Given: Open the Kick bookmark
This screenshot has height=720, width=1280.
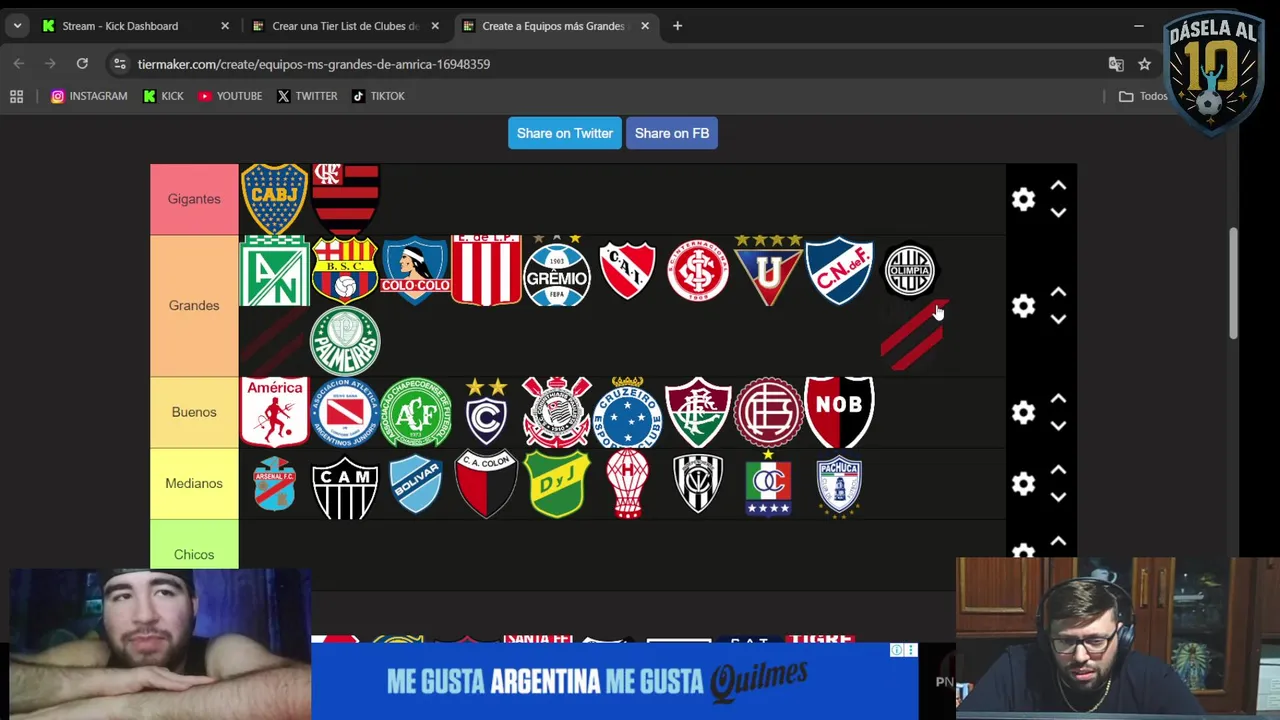Looking at the screenshot, I should click(x=163, y=96).
